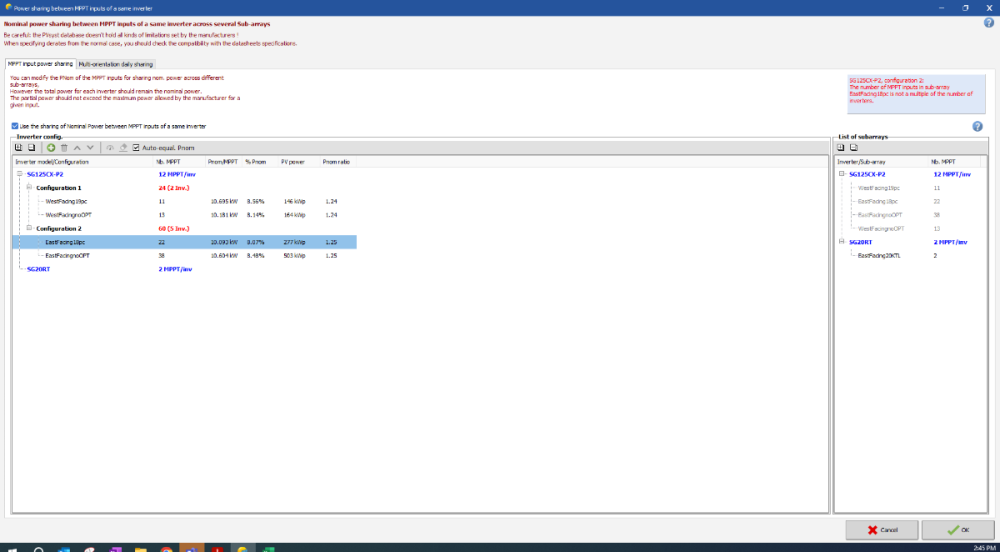Open help icon above List of subarrays
Viewport: 1000px width, 552px height.
pos(977,126)
